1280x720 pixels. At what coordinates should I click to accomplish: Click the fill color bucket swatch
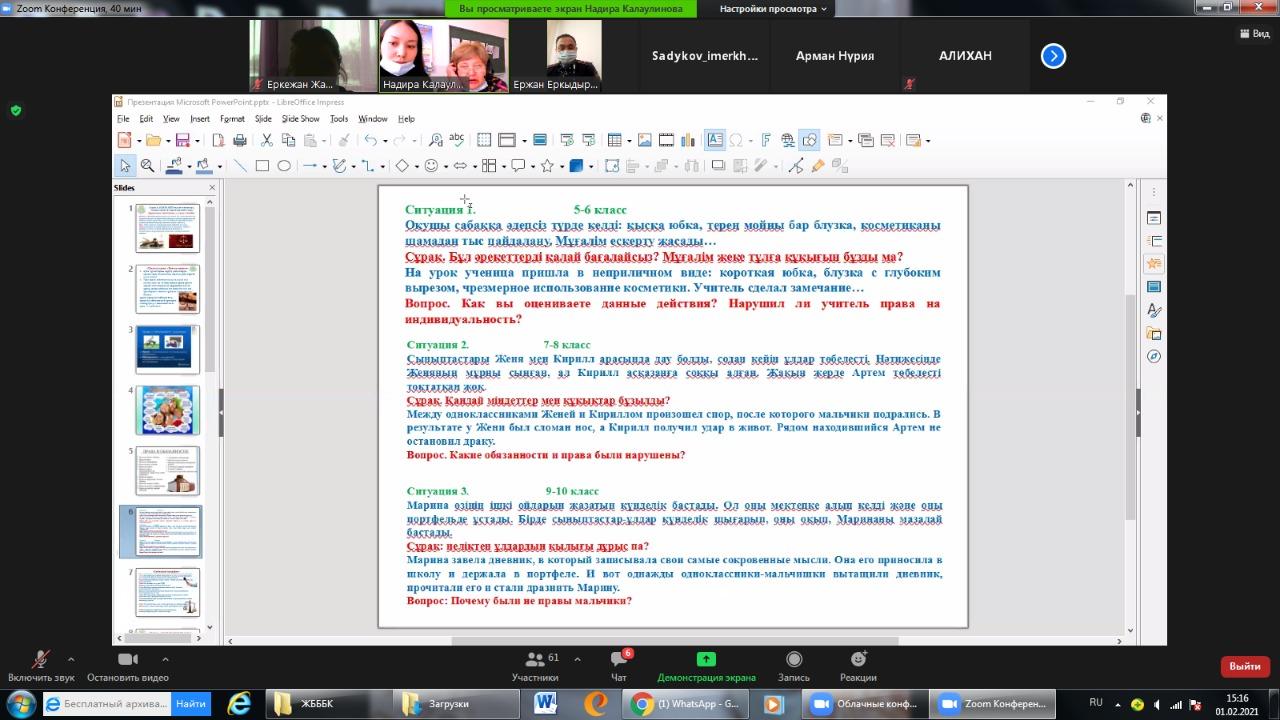(x=204, y=166)
